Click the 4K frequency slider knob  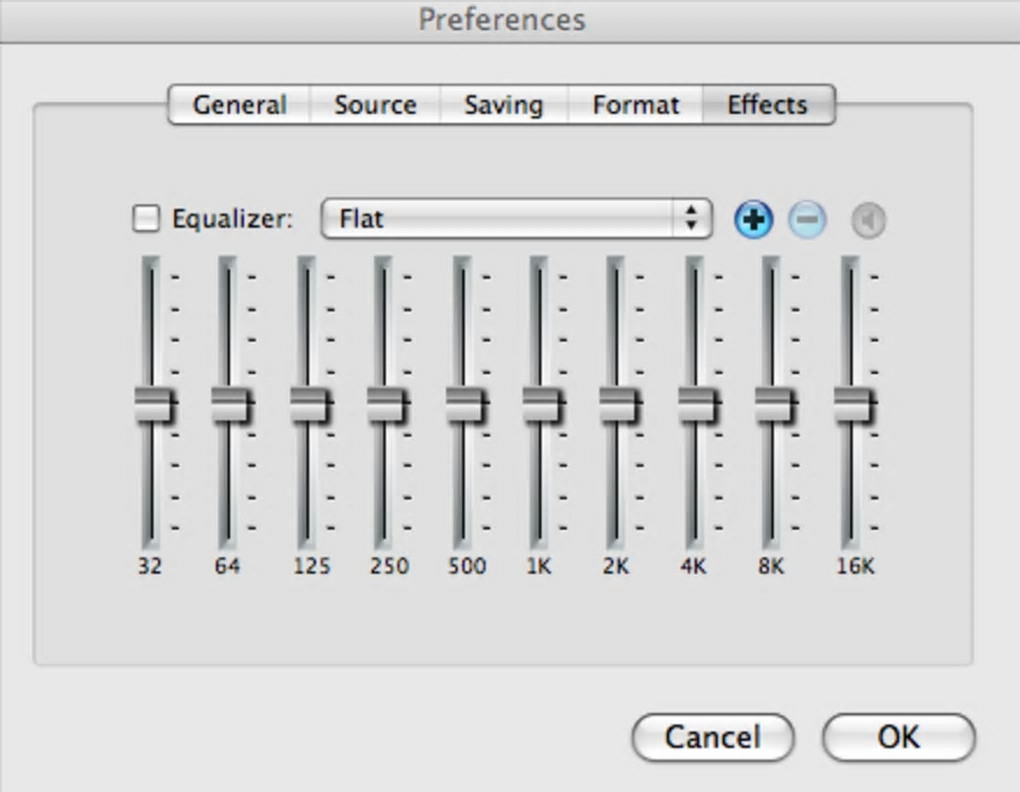(x=696, y=406)
